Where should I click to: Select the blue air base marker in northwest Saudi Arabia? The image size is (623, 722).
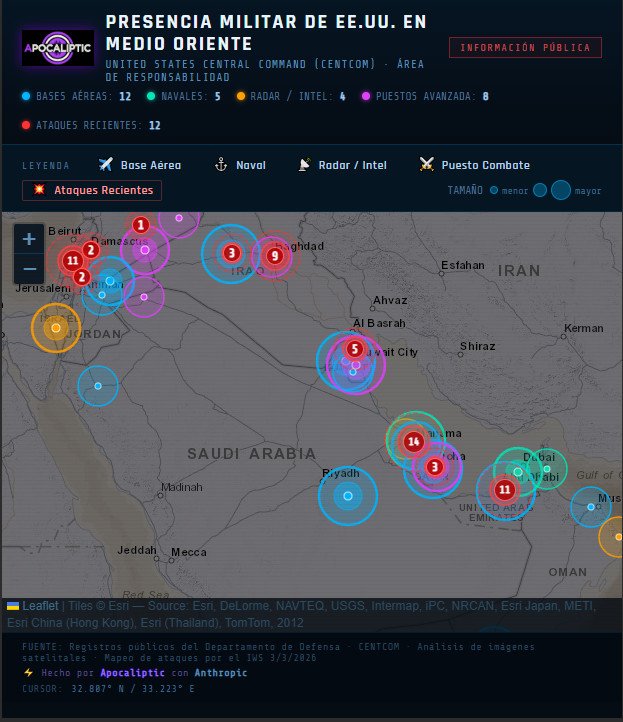[x=98, y=386]
